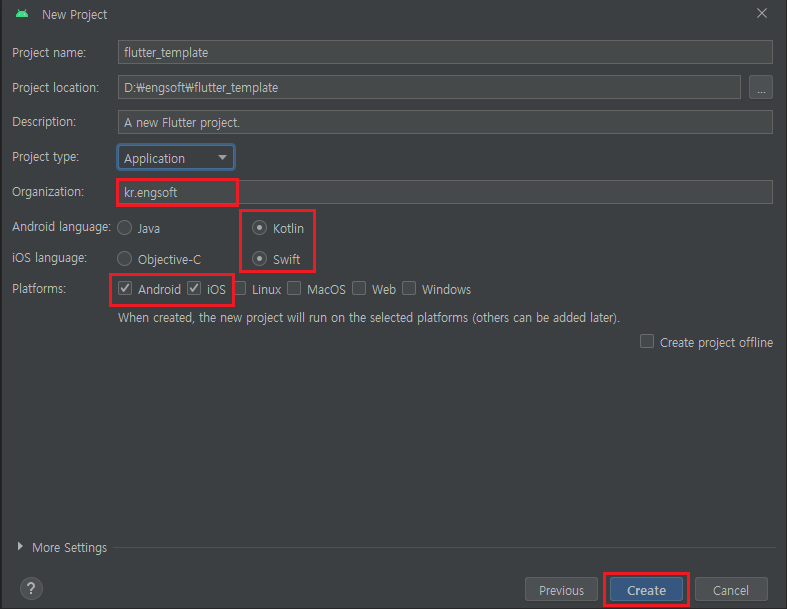Image resolution: width=787 pixels, height=609 pixels.
Task: Select Java as Android language
Action: coord(124,228)
